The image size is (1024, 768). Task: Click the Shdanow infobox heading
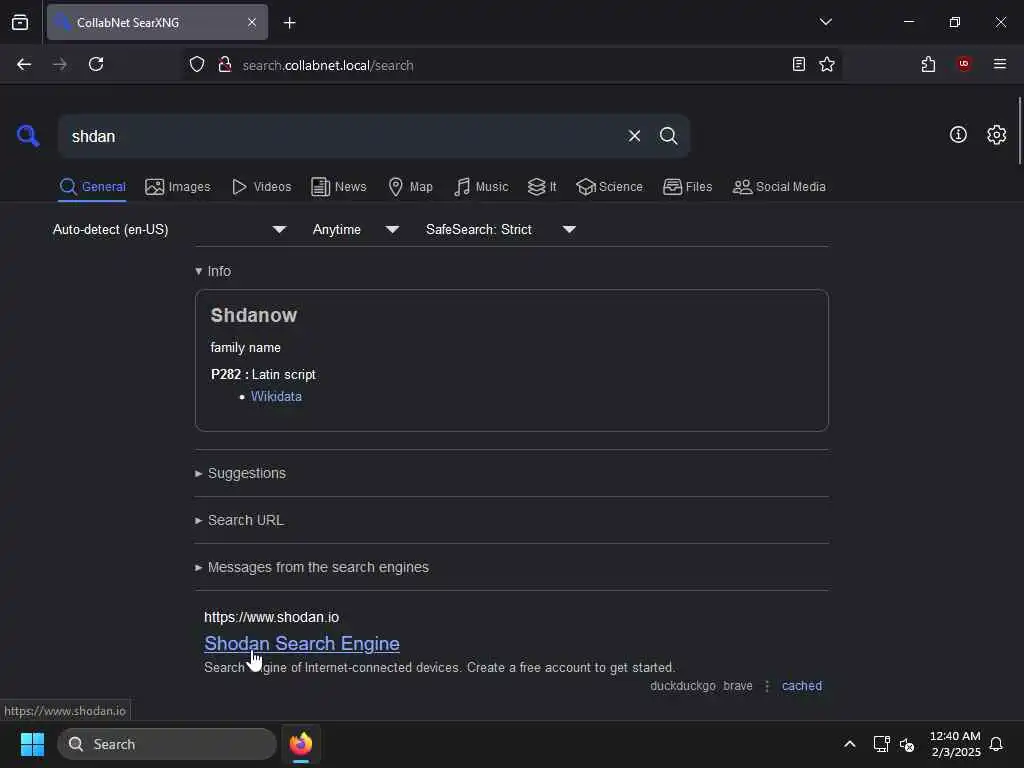(254, 315)
